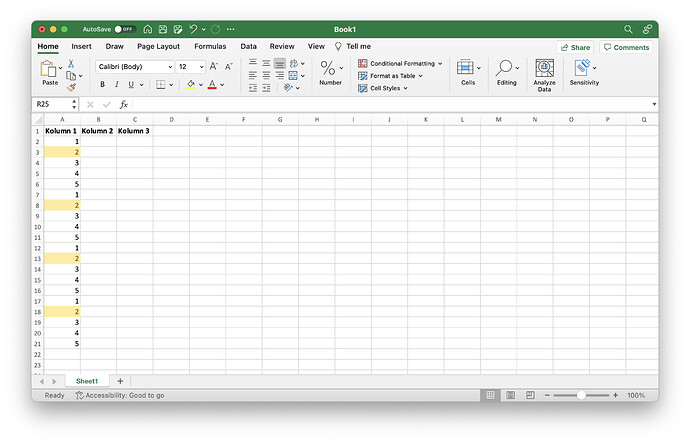This screenshot has width=690, height=443.
Task: Click the Search magnifier in title bar
Action: (628, 29)
